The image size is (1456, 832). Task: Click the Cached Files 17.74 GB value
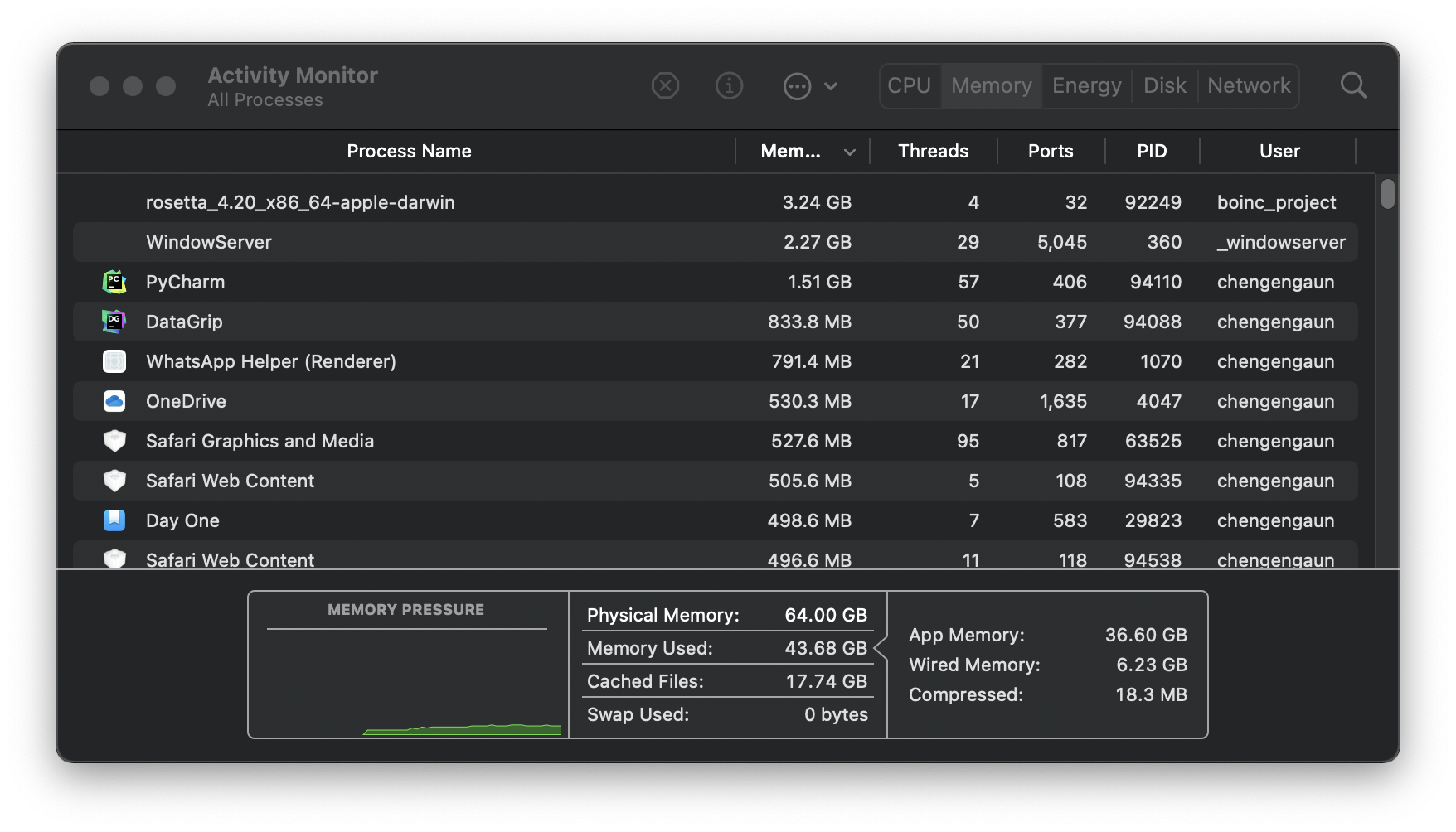click(827, 681)
